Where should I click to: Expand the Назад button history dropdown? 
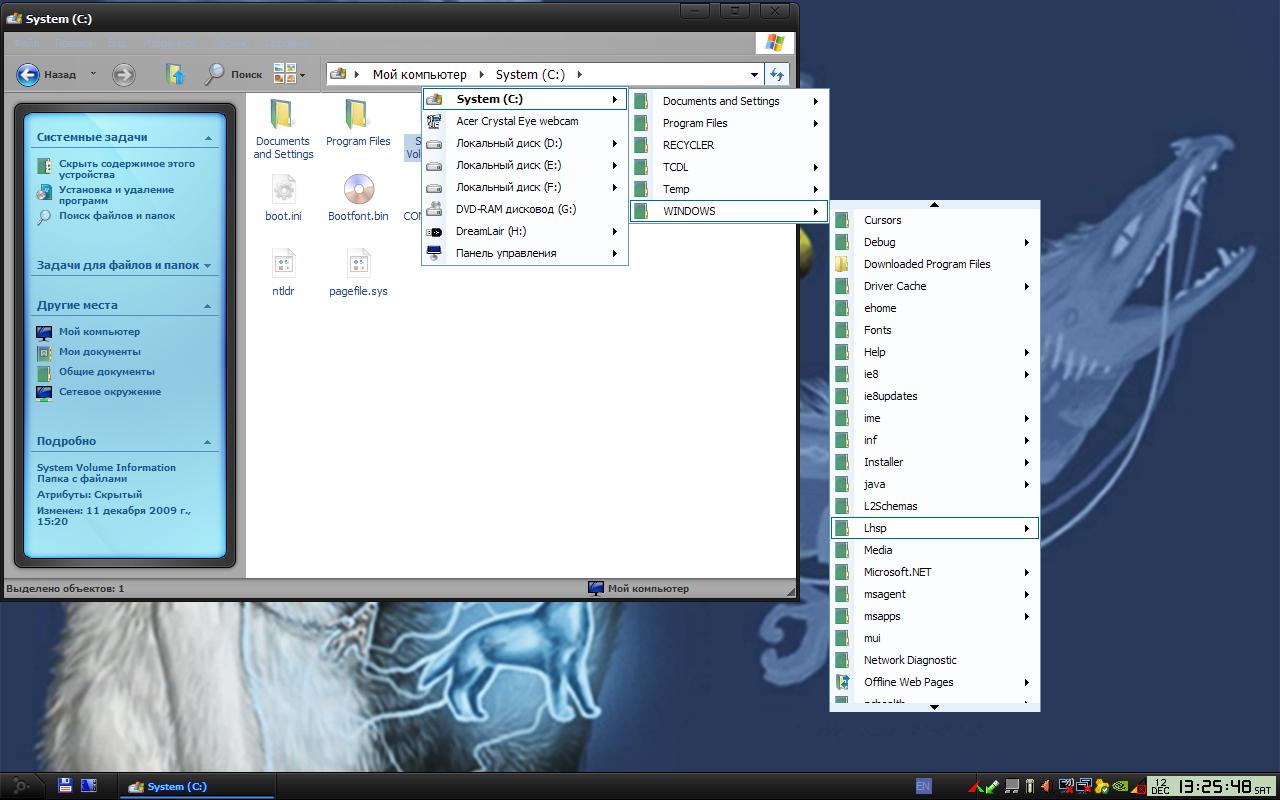pos(94,74)
